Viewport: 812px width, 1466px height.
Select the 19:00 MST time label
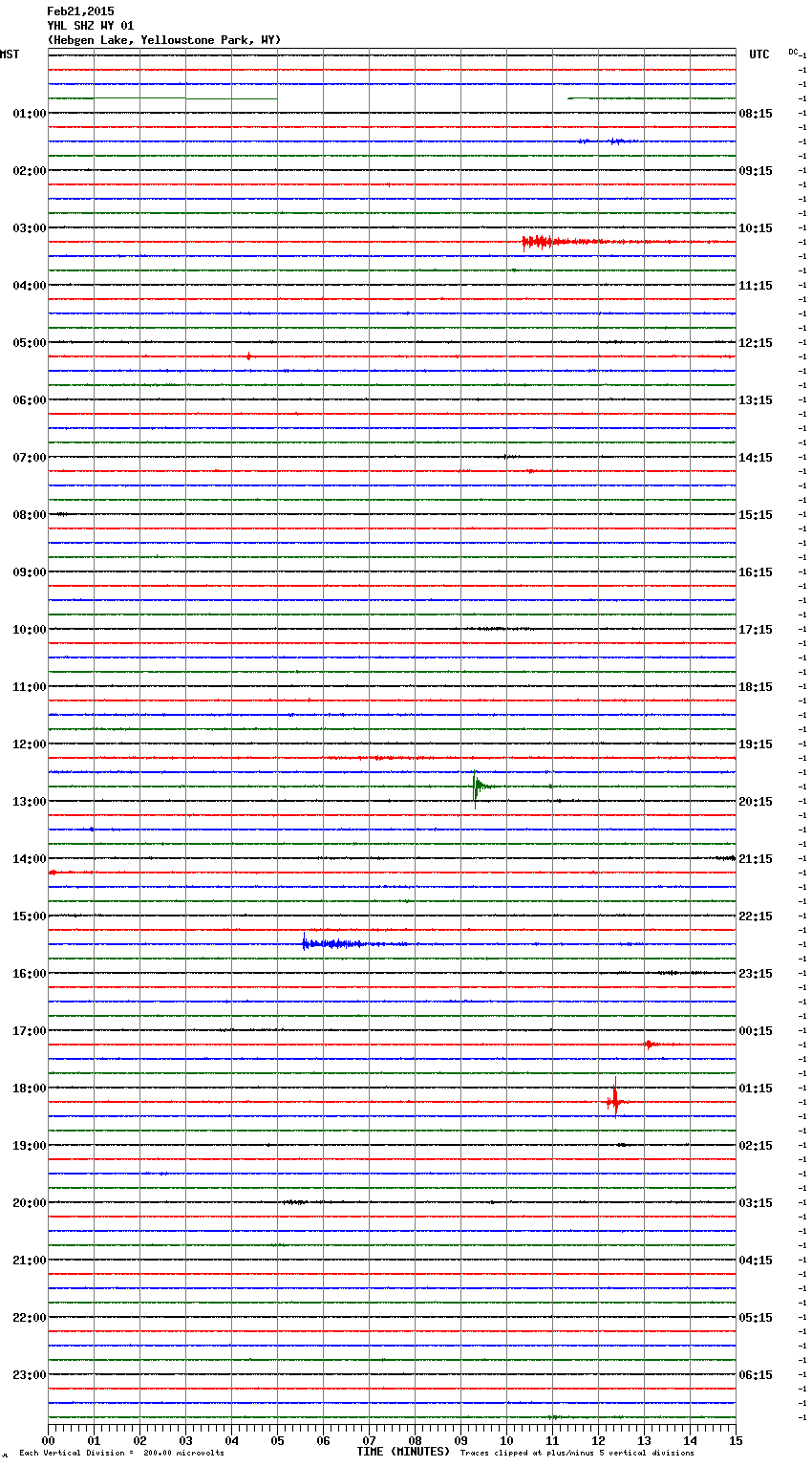(x=29, y=1146)
